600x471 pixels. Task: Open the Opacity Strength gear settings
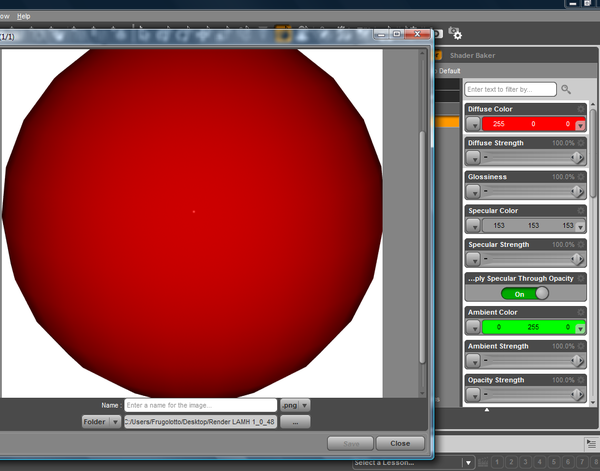581,380
